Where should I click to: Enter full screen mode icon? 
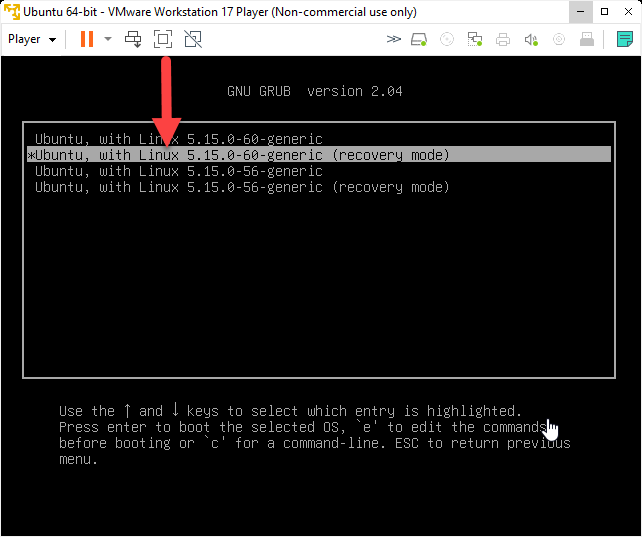(x=163, y=39)
